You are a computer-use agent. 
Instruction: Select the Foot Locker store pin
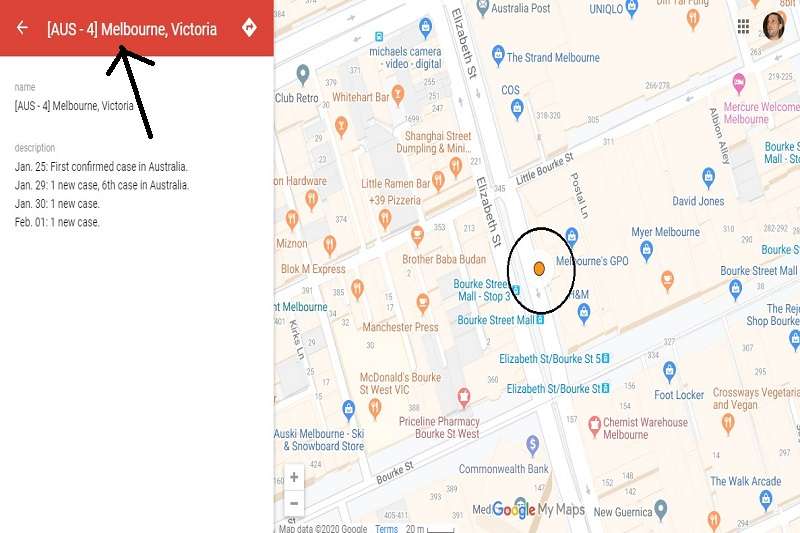669,372
